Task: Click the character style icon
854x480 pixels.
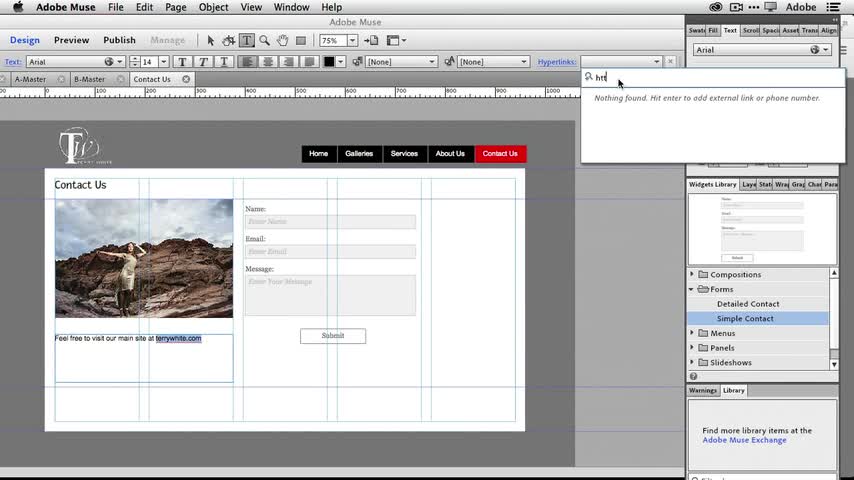Action: pyautogui.click(x=449, y=62)
